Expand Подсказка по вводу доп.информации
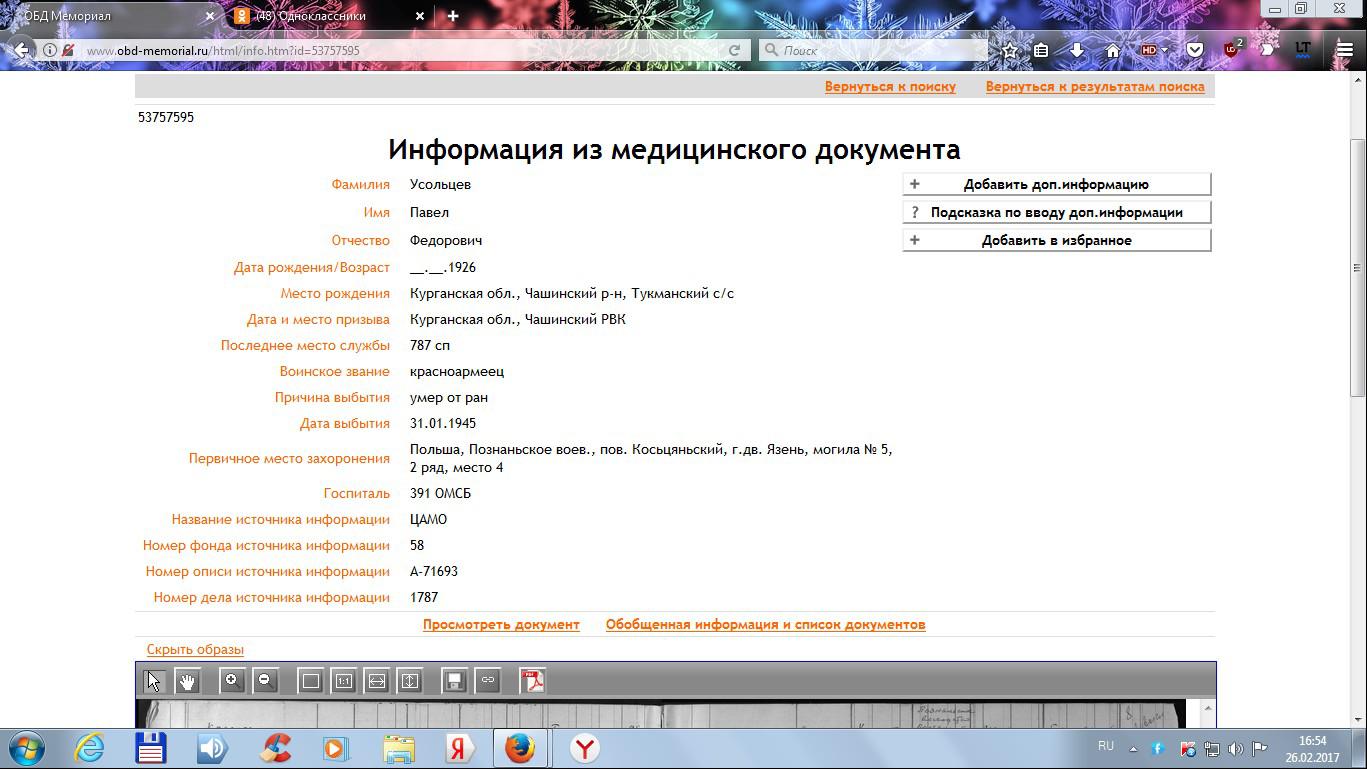The height and width of the screenshot is (769, 1367). point(1056,212)
